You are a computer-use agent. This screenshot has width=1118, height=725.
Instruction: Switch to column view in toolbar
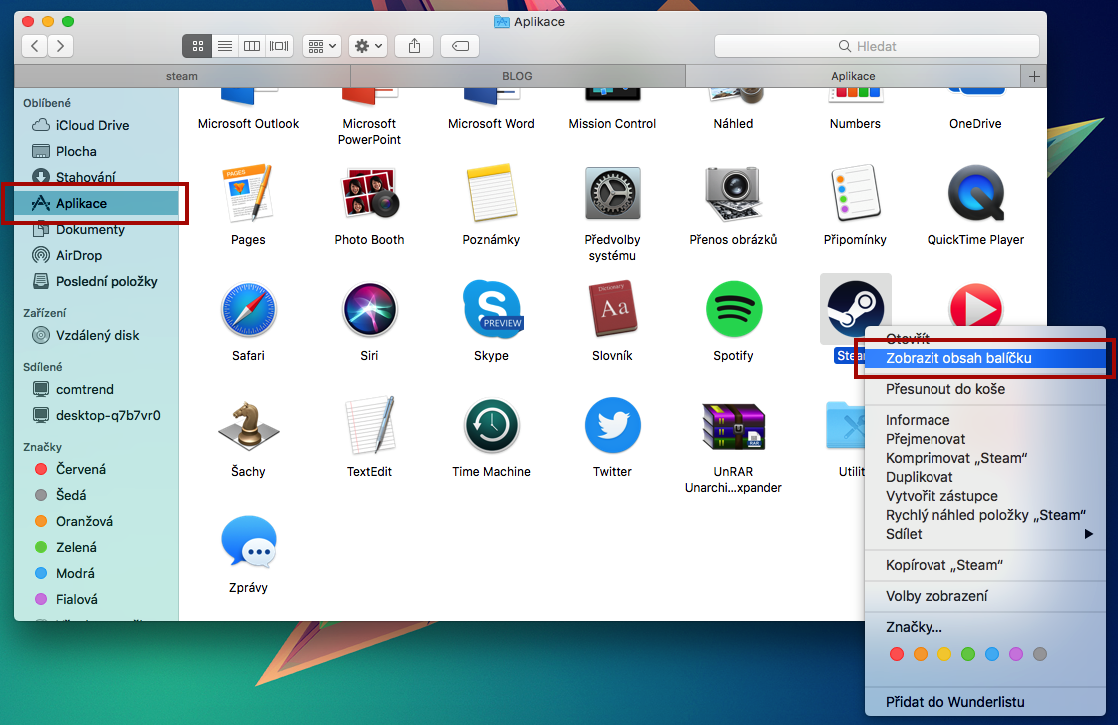tap(252, 46)
